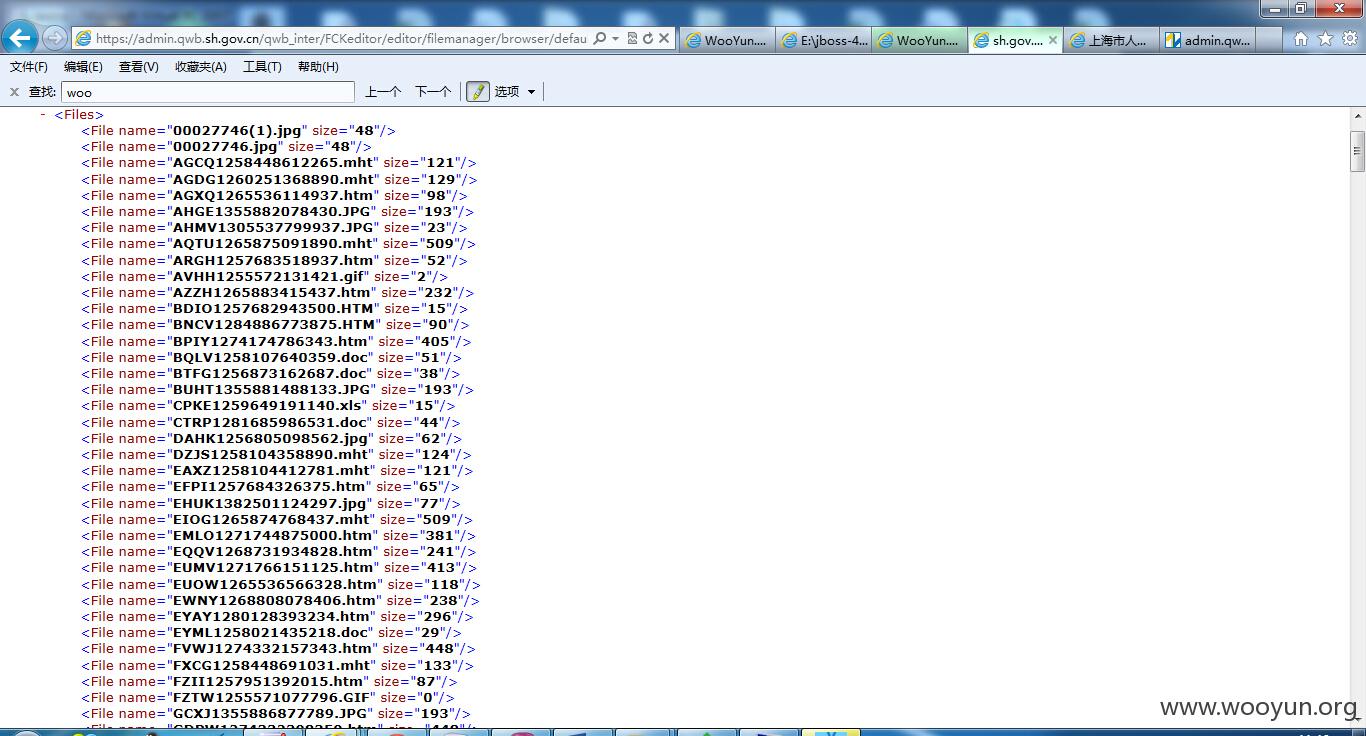The image size is (1366, 736).
Task: Click file name CPKE1259649191140.xls
Action: tap(268, 406)
